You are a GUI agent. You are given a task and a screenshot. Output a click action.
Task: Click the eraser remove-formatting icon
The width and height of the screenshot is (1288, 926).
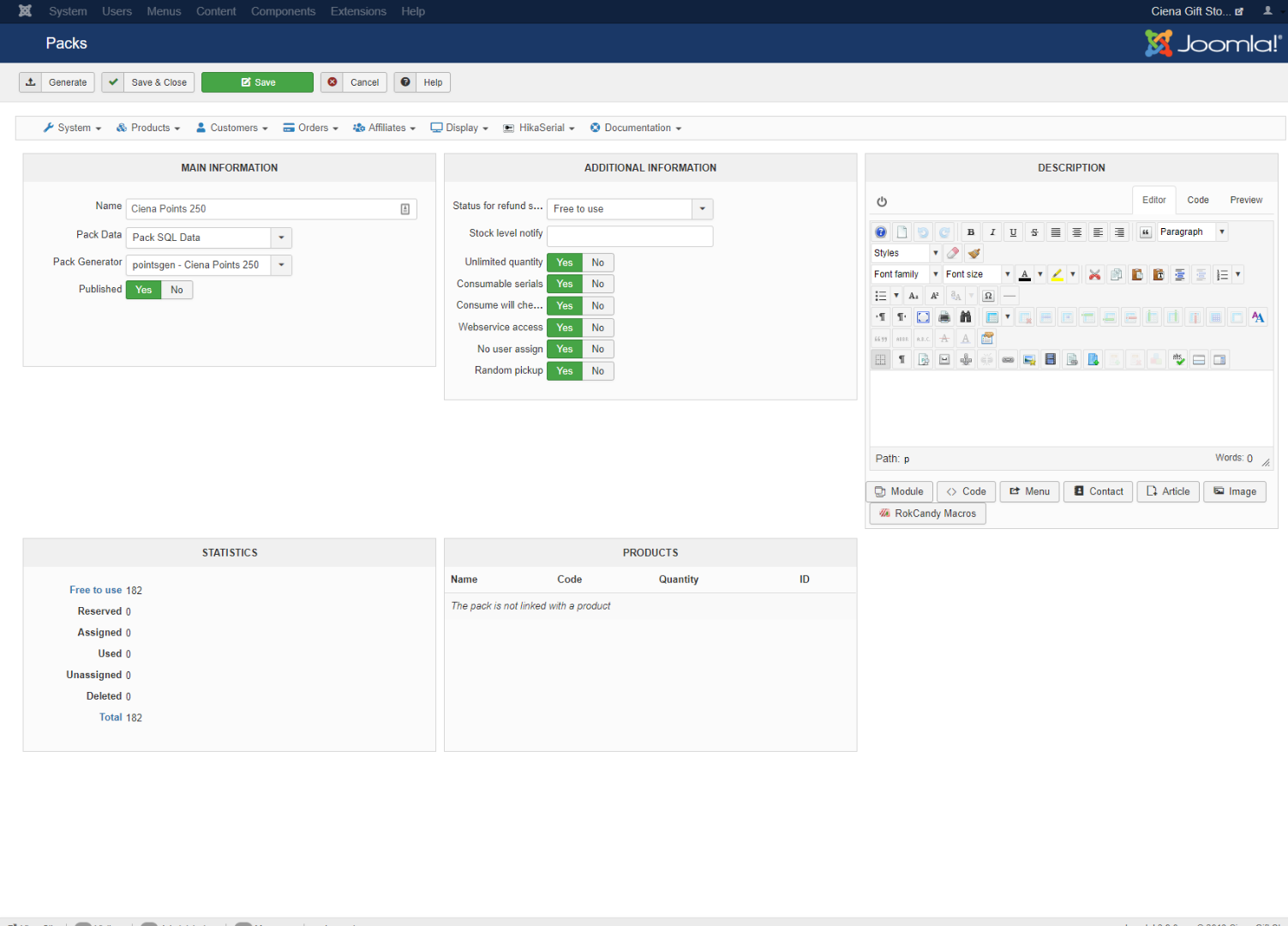click(x=953, y=253)
